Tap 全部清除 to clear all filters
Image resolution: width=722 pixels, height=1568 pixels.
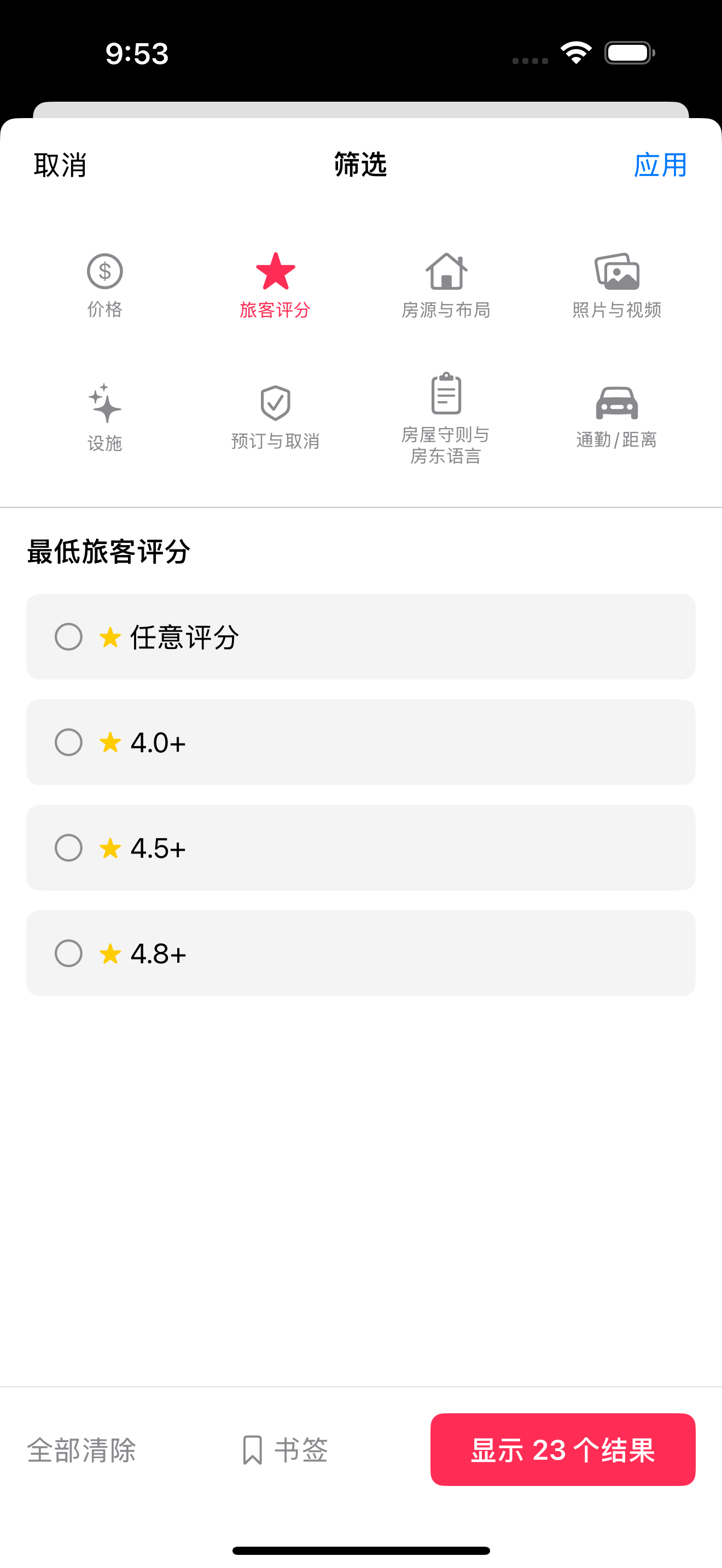click(81, 1450)
